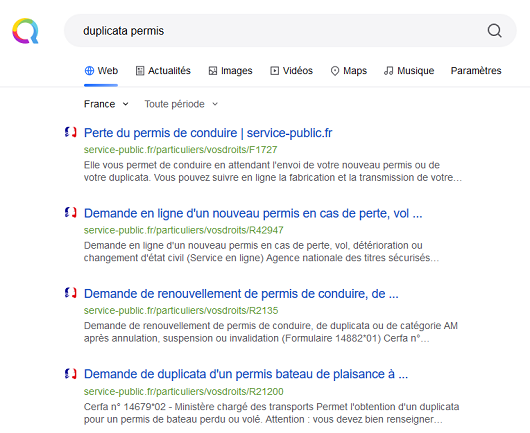Switch to the Web tab

(101, 71)
